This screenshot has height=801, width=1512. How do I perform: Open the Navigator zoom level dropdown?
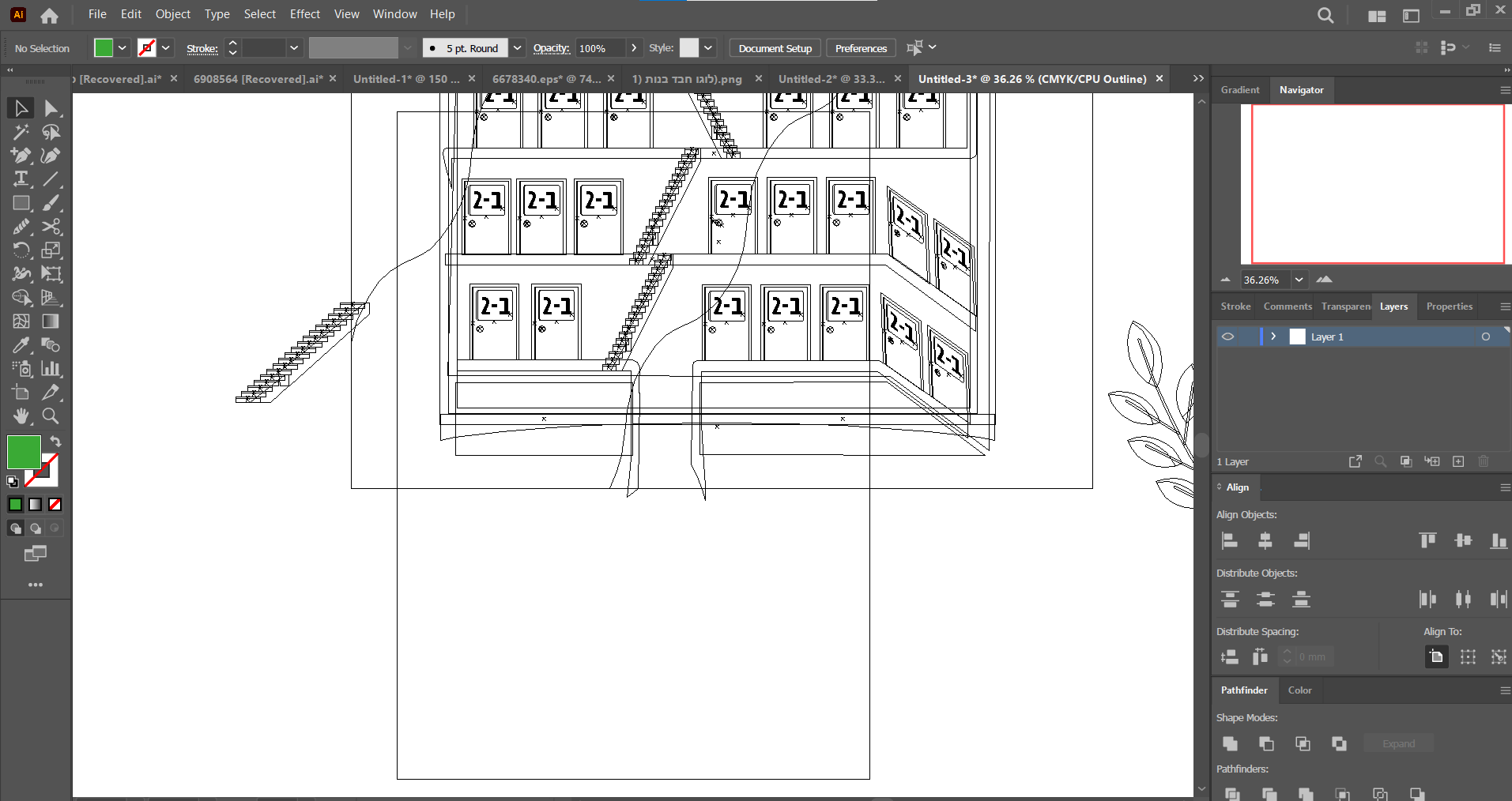click(1299, 280)
